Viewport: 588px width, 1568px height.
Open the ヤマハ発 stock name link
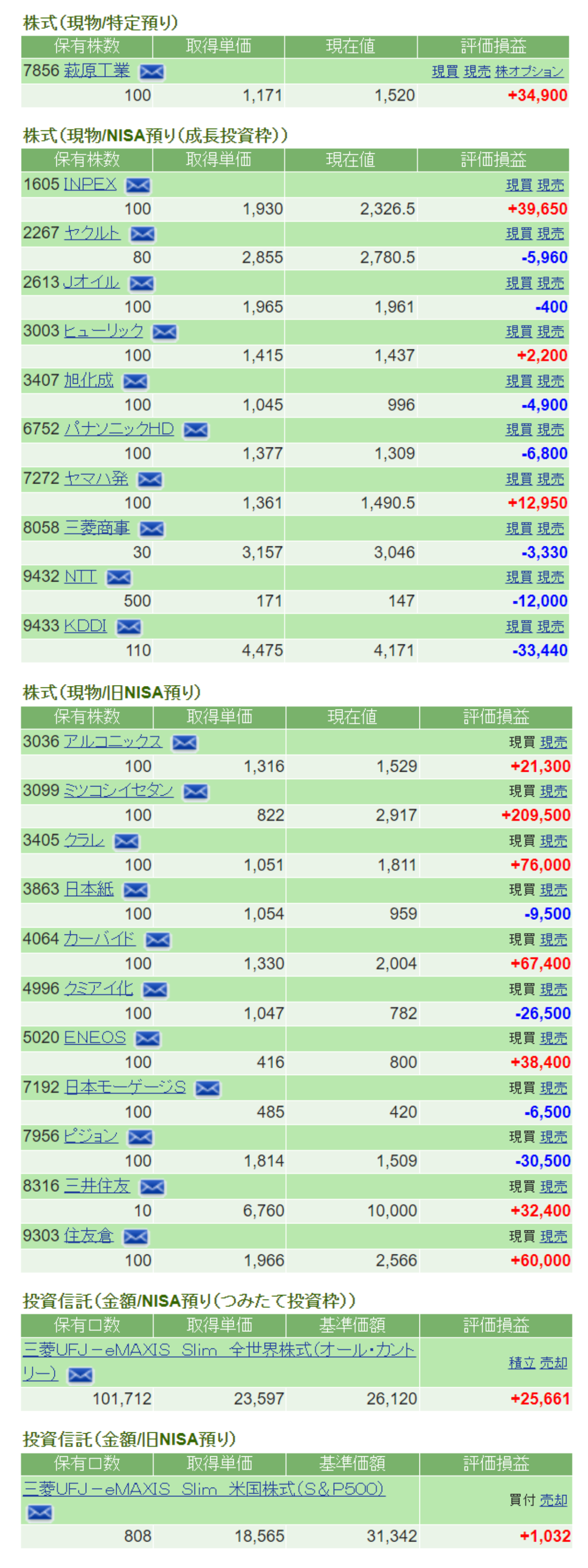(96, 478)
